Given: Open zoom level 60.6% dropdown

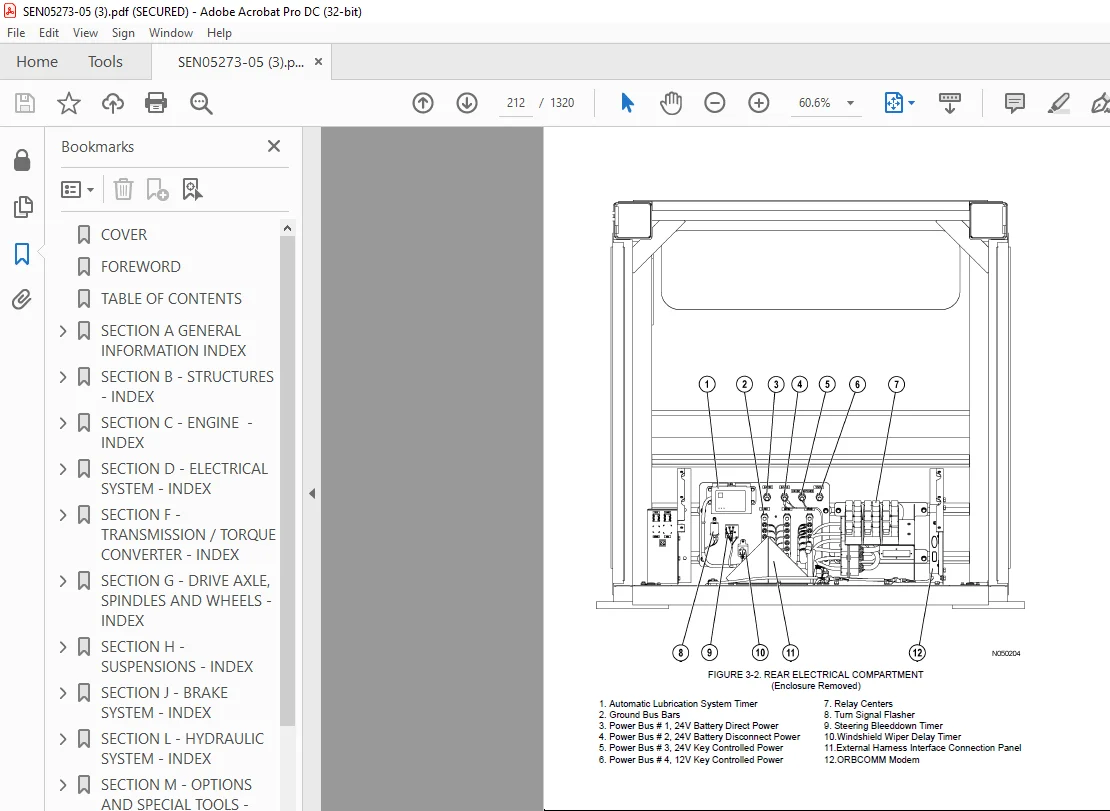Looking at the screenshot, I should pyautogui.click(x=850, y=103).
